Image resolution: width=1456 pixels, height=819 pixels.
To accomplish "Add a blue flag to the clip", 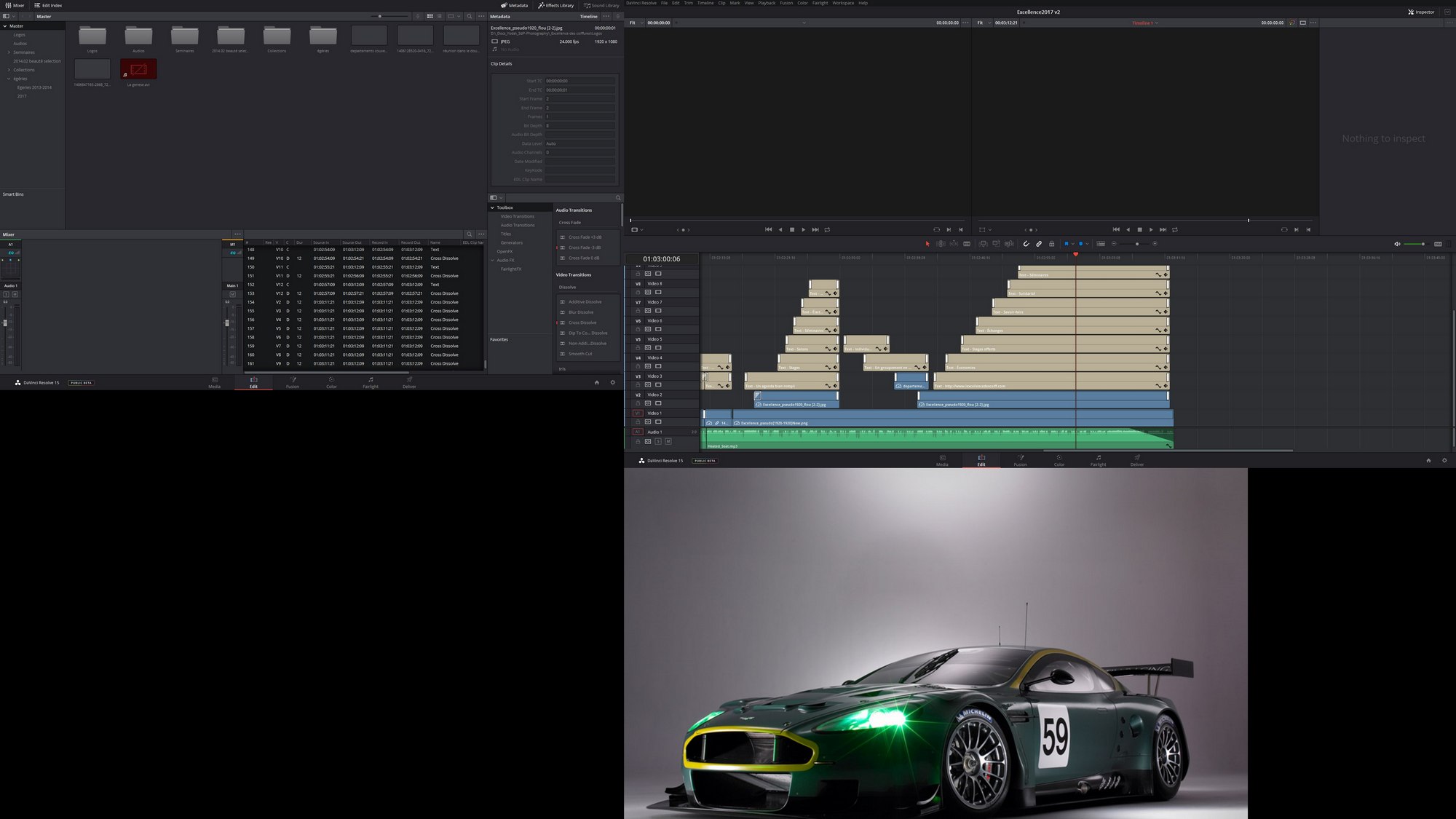I will (x=1067, y=244).
